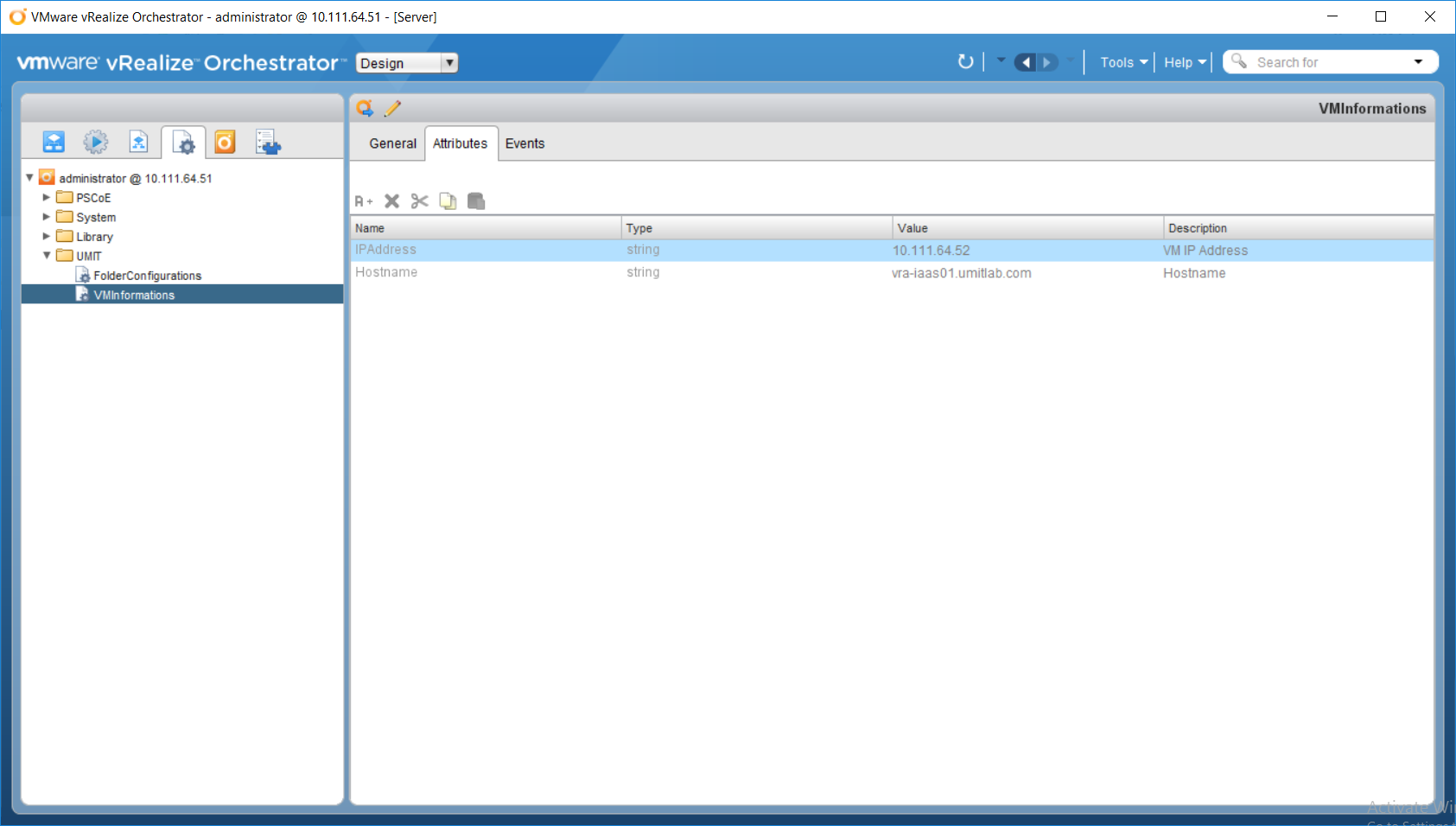Screen dimensions: 1456x826
Task: Open the Tools menu
Action: tap(1123, 62)
